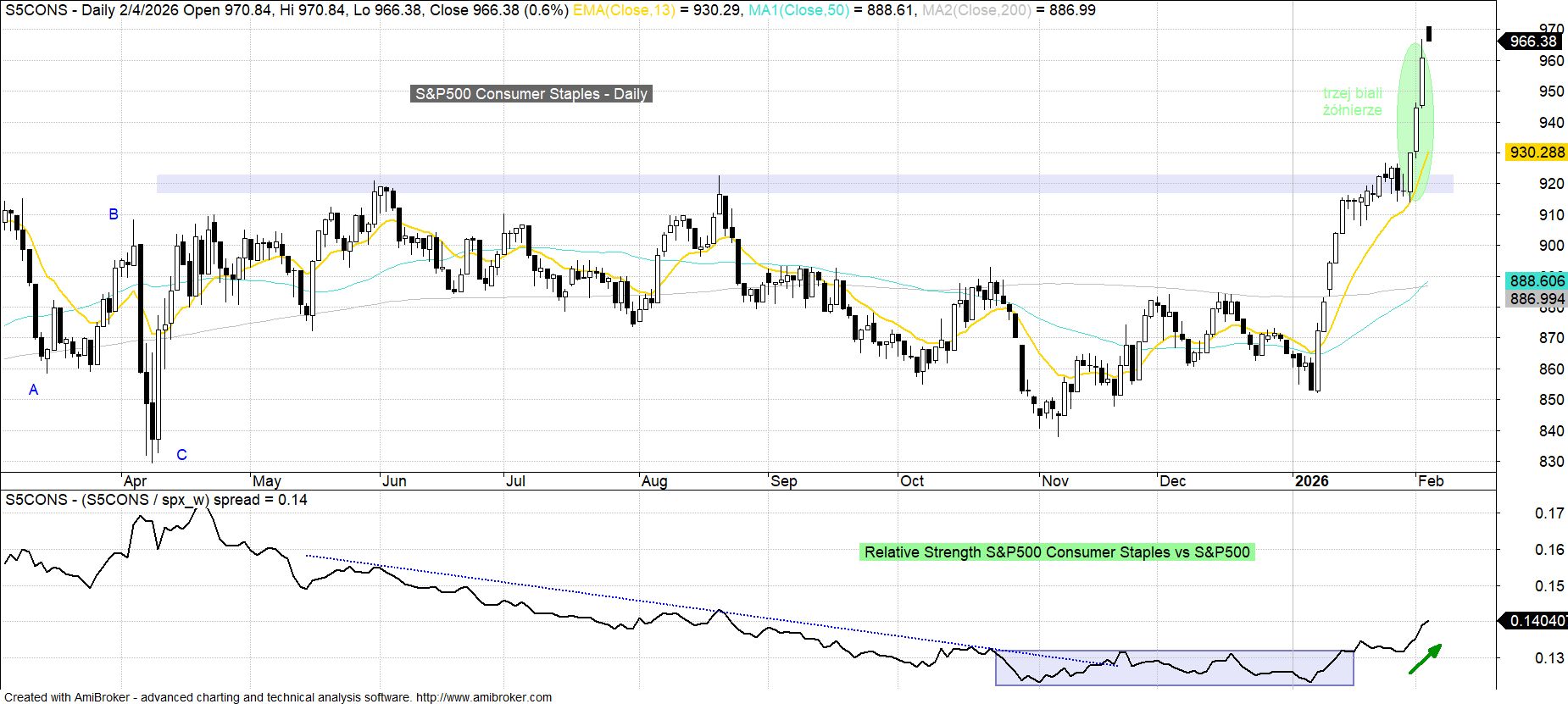Click the wave label C
This screenshot has width=1568, height=704.
(181, 455)
